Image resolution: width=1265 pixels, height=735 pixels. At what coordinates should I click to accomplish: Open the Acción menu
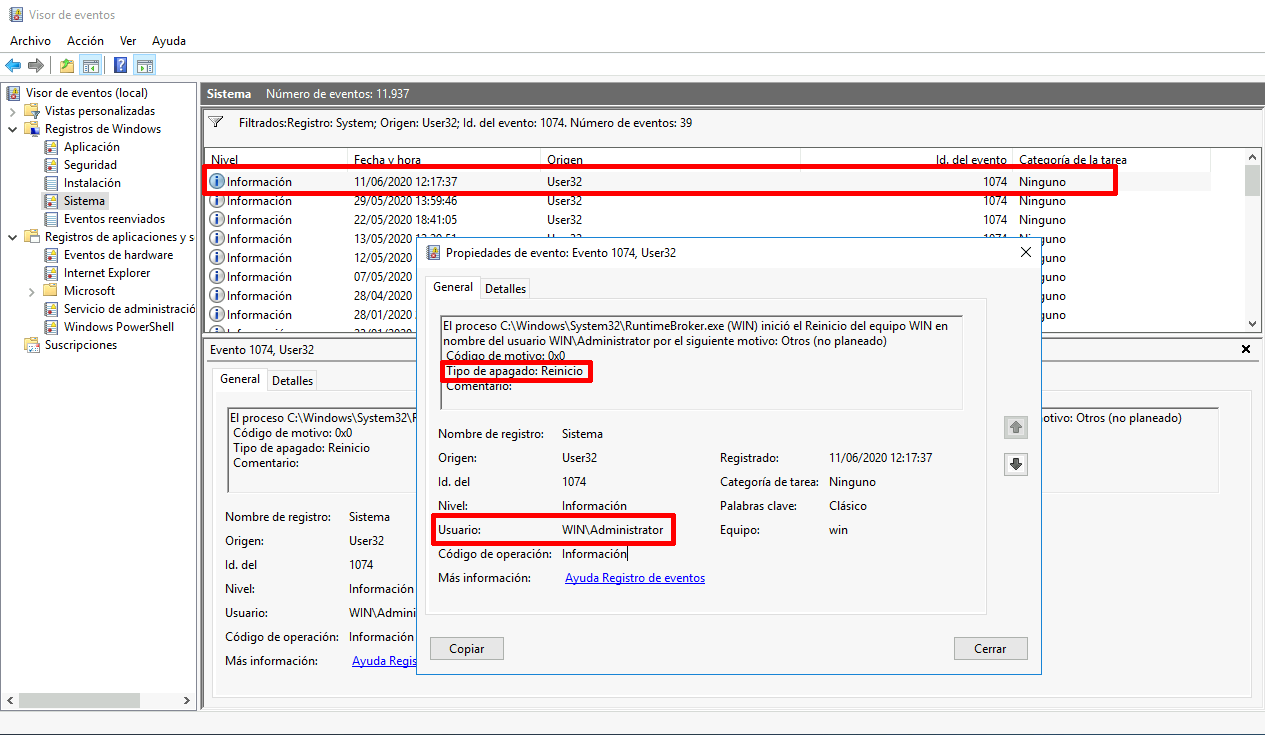pyautogui.click(x=85, y=40)
